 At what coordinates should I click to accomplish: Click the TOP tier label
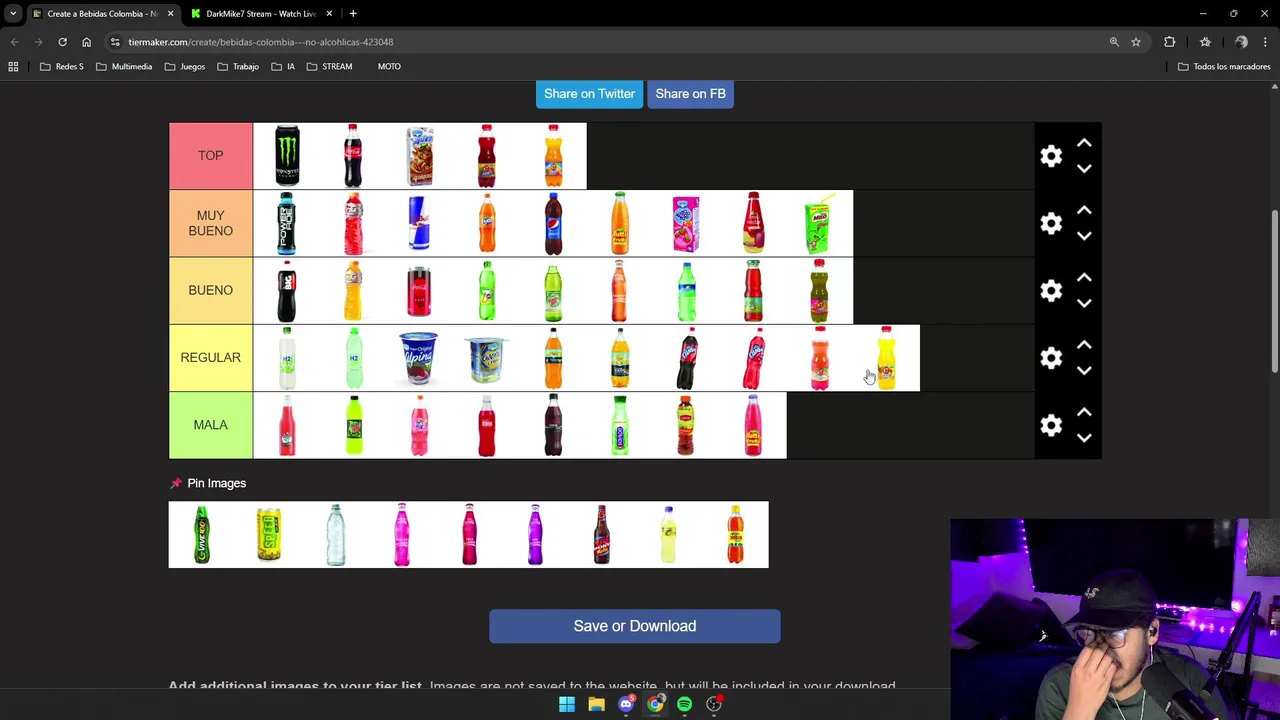(211, 156)
